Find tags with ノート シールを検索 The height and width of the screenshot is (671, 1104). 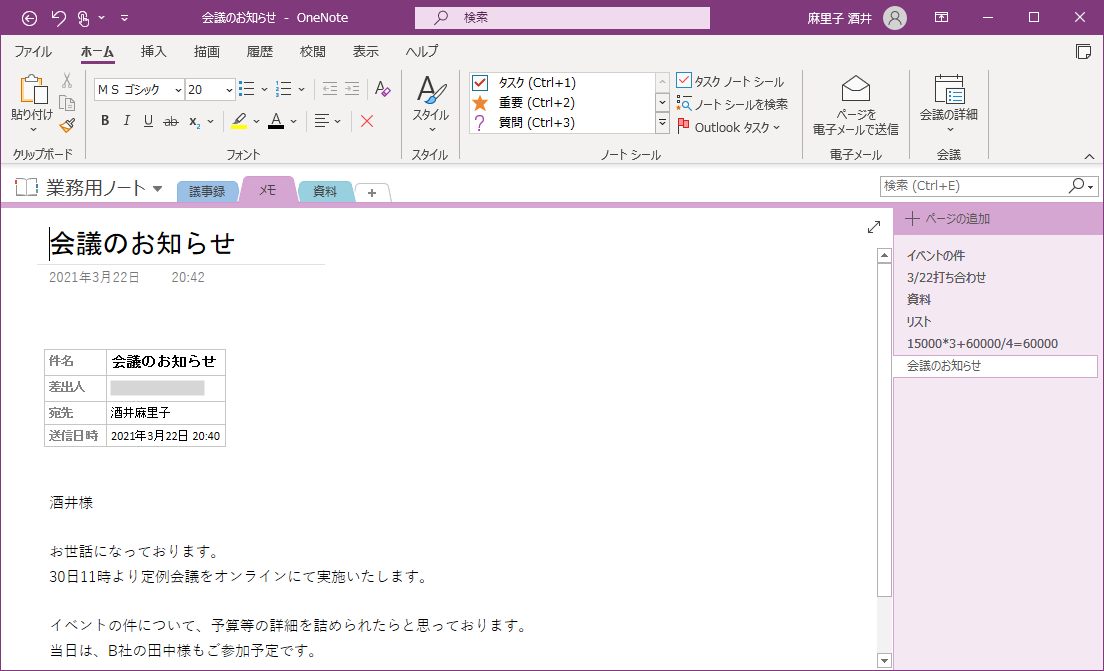point(732,104)
